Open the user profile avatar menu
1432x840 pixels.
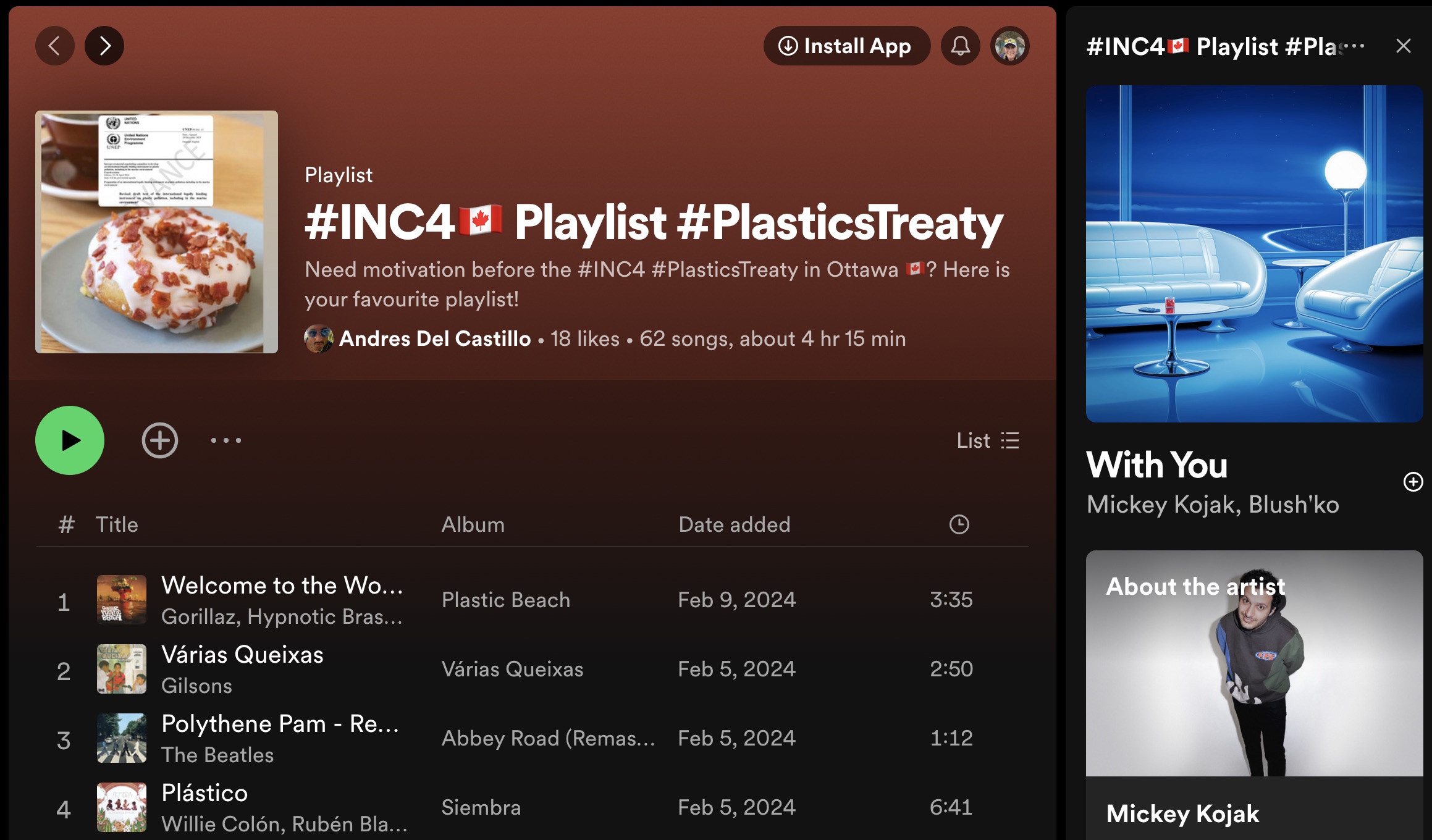pos(1009,46)
